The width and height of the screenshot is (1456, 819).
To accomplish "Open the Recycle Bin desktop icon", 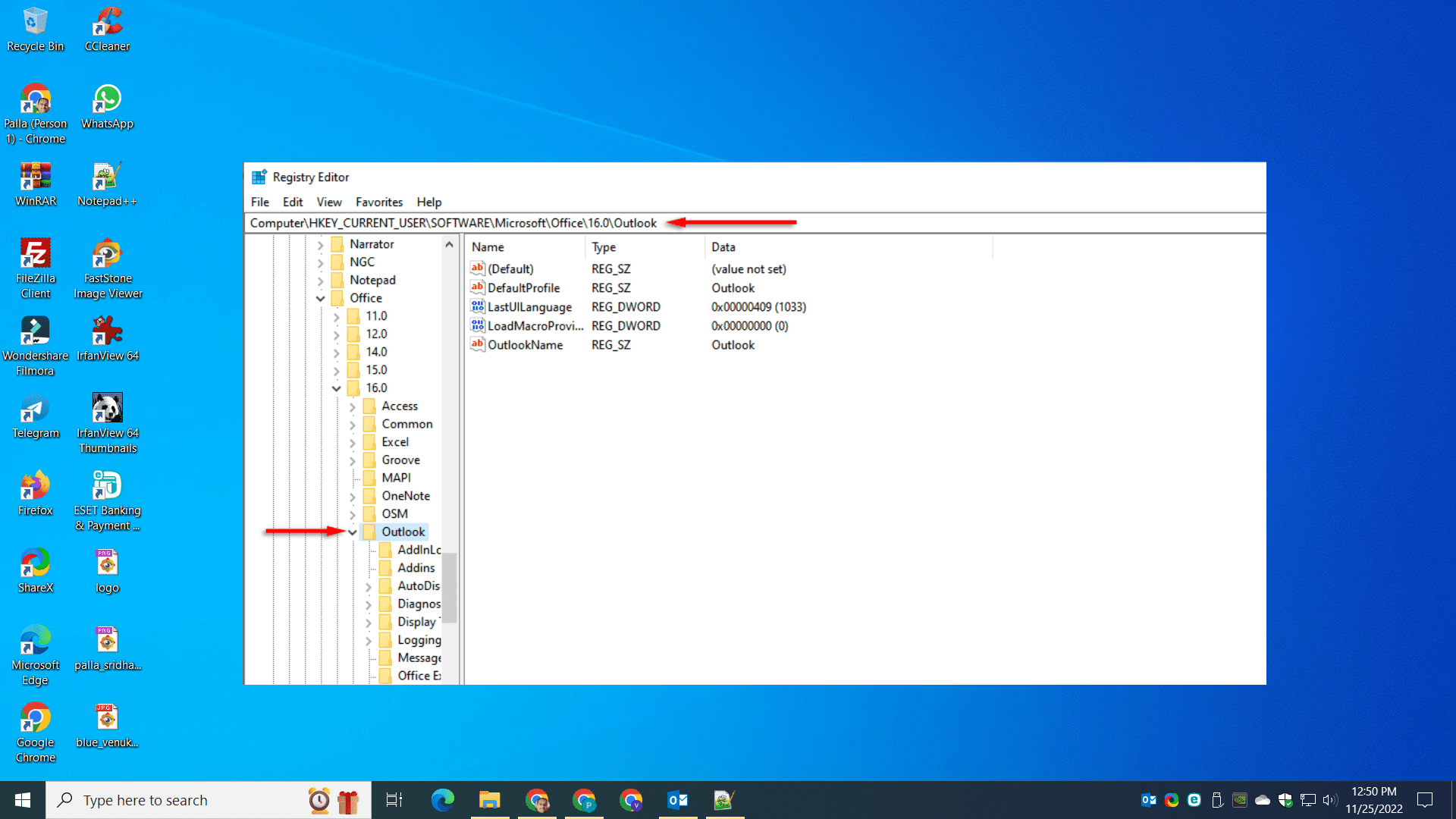I will [x=35, y=30].
